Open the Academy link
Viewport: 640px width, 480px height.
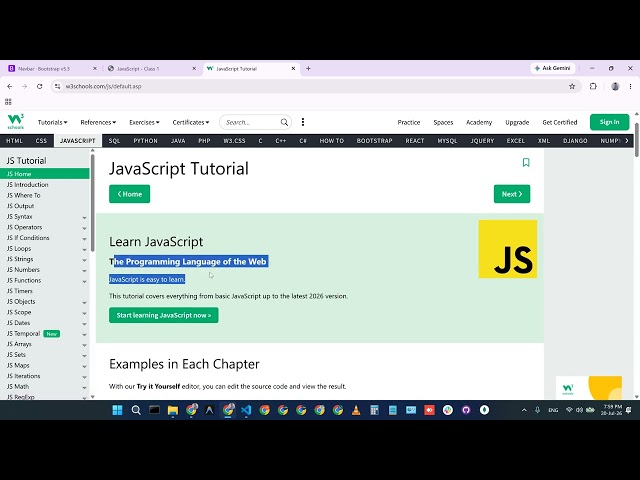[479, 122]
